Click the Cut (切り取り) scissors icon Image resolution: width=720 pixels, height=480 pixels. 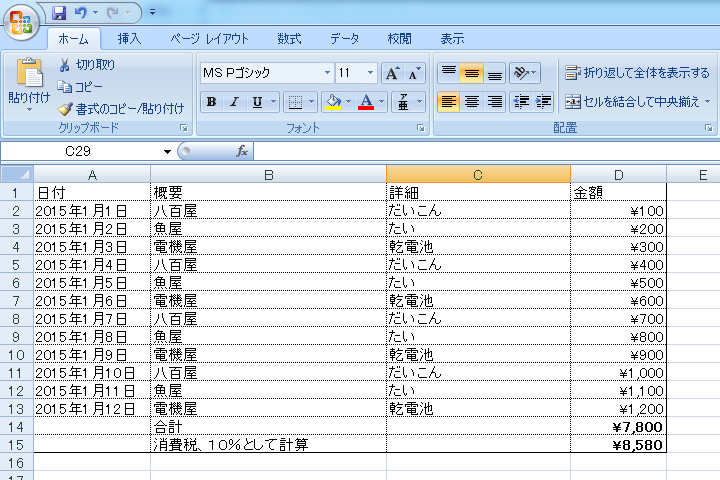click(x=65, y=65)
